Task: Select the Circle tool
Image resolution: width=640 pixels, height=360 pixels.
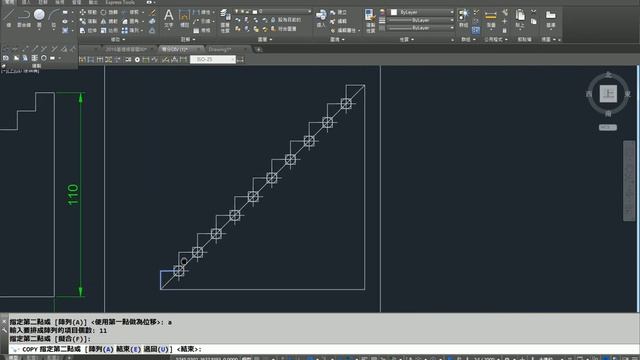Action: pyautogui.click(x=39, y=15)
